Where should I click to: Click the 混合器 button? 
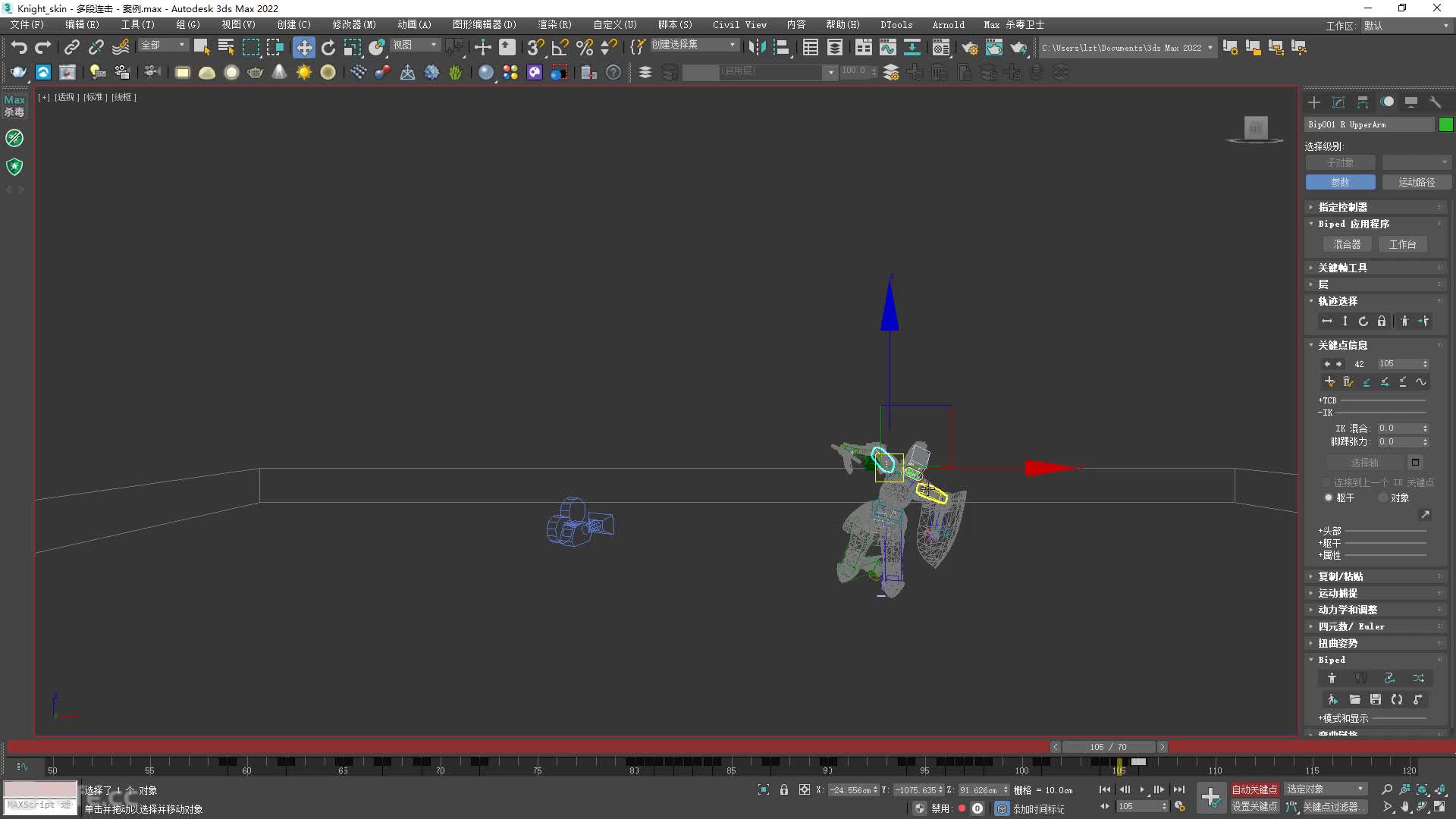(x=1347, y=244)
